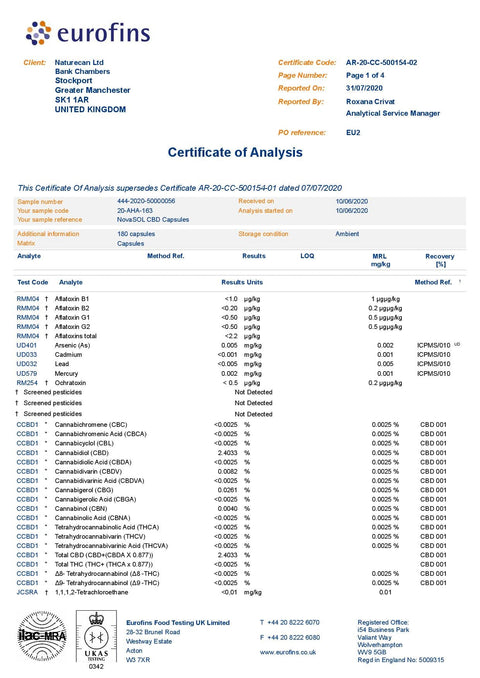Click the Cannabidiol (CBD) analyte row
480x678 pixels.
(234, 453)
